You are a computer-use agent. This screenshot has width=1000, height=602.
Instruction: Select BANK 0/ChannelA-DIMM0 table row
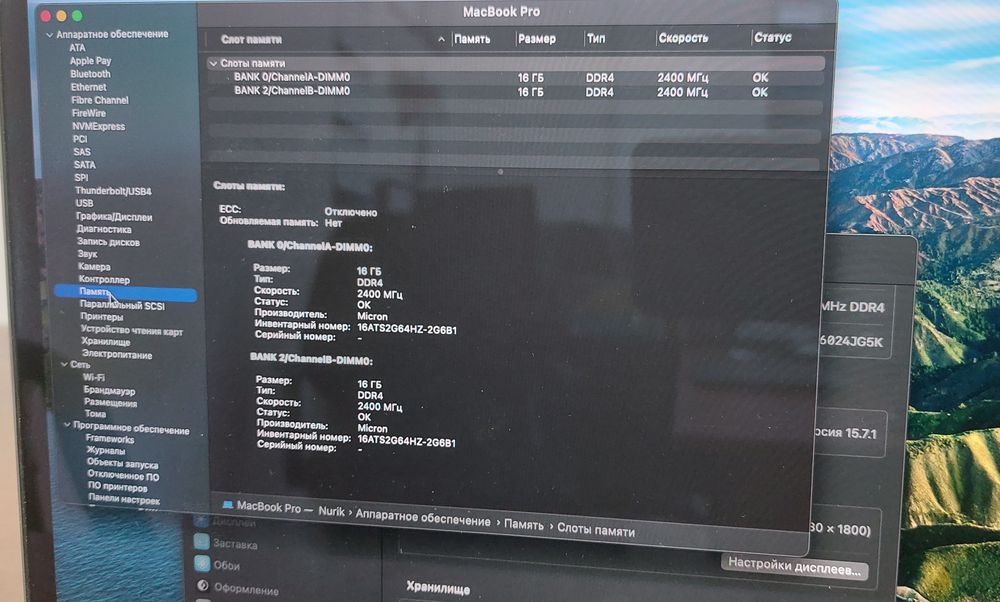click(515, 77)
